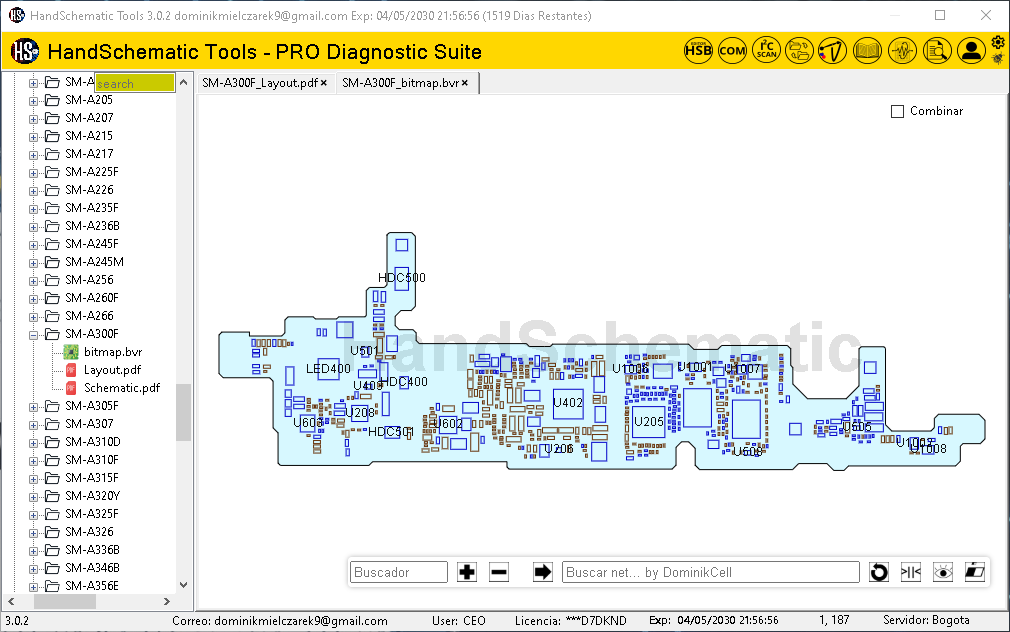Select the SM-A300F_bitmap.bvr tab
This screenshot has height=632, width=1010.
tap(401, 83)
